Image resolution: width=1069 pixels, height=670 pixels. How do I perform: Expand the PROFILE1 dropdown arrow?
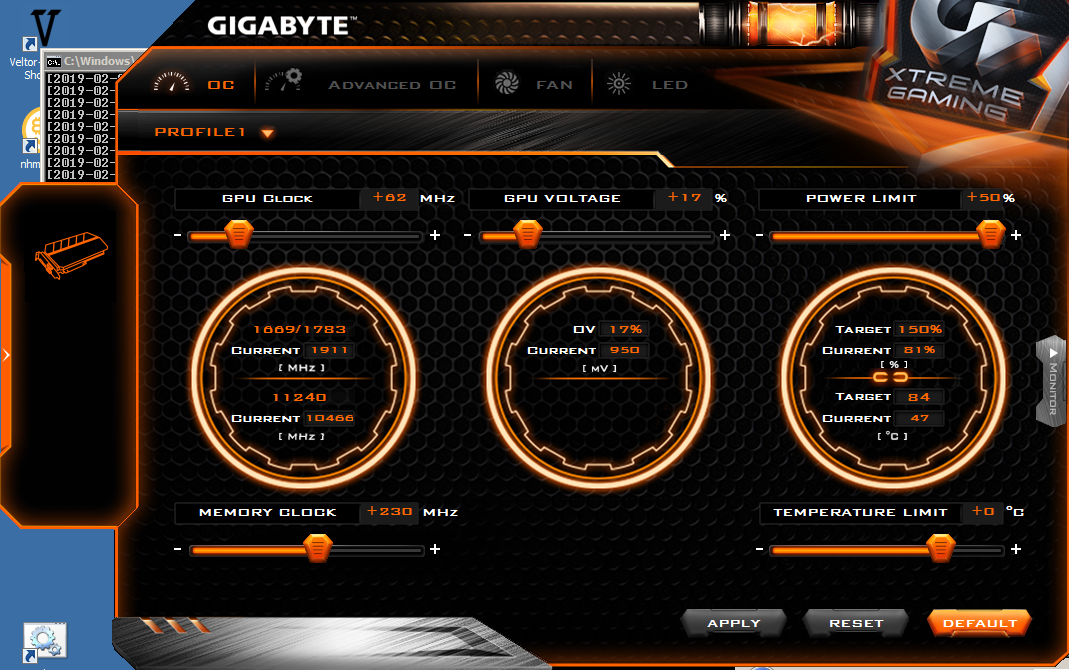268,133
